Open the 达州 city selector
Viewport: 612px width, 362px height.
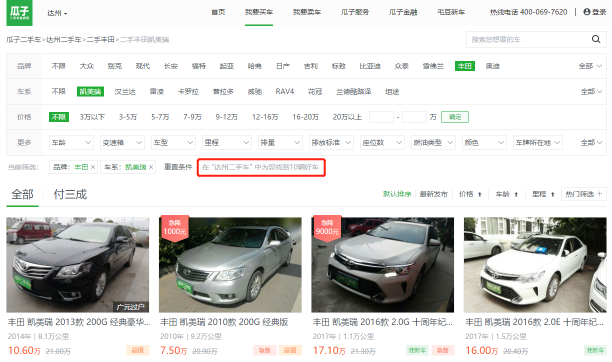click(x=57, y=13)
